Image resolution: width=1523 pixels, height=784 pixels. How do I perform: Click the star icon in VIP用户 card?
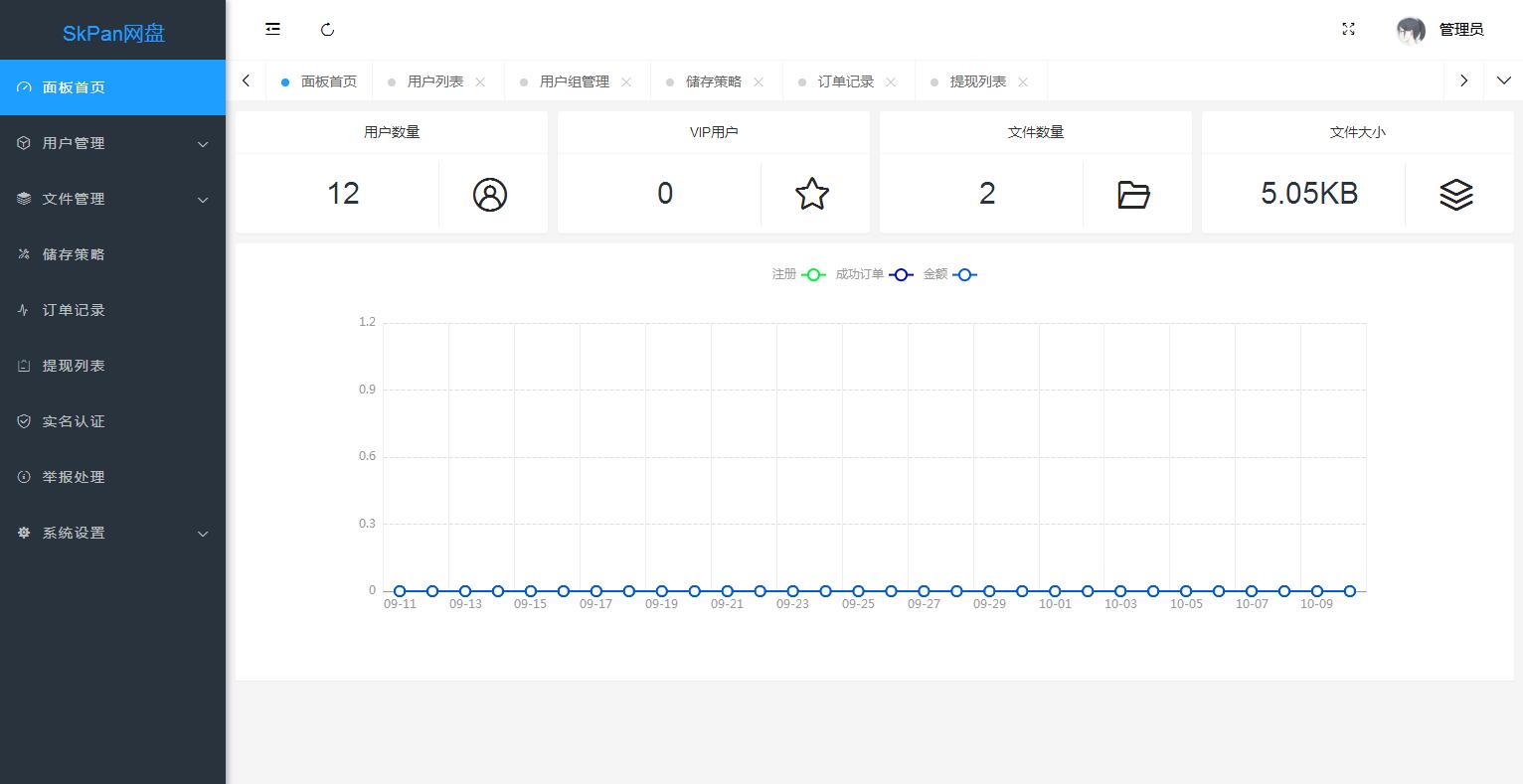(811, 195)
